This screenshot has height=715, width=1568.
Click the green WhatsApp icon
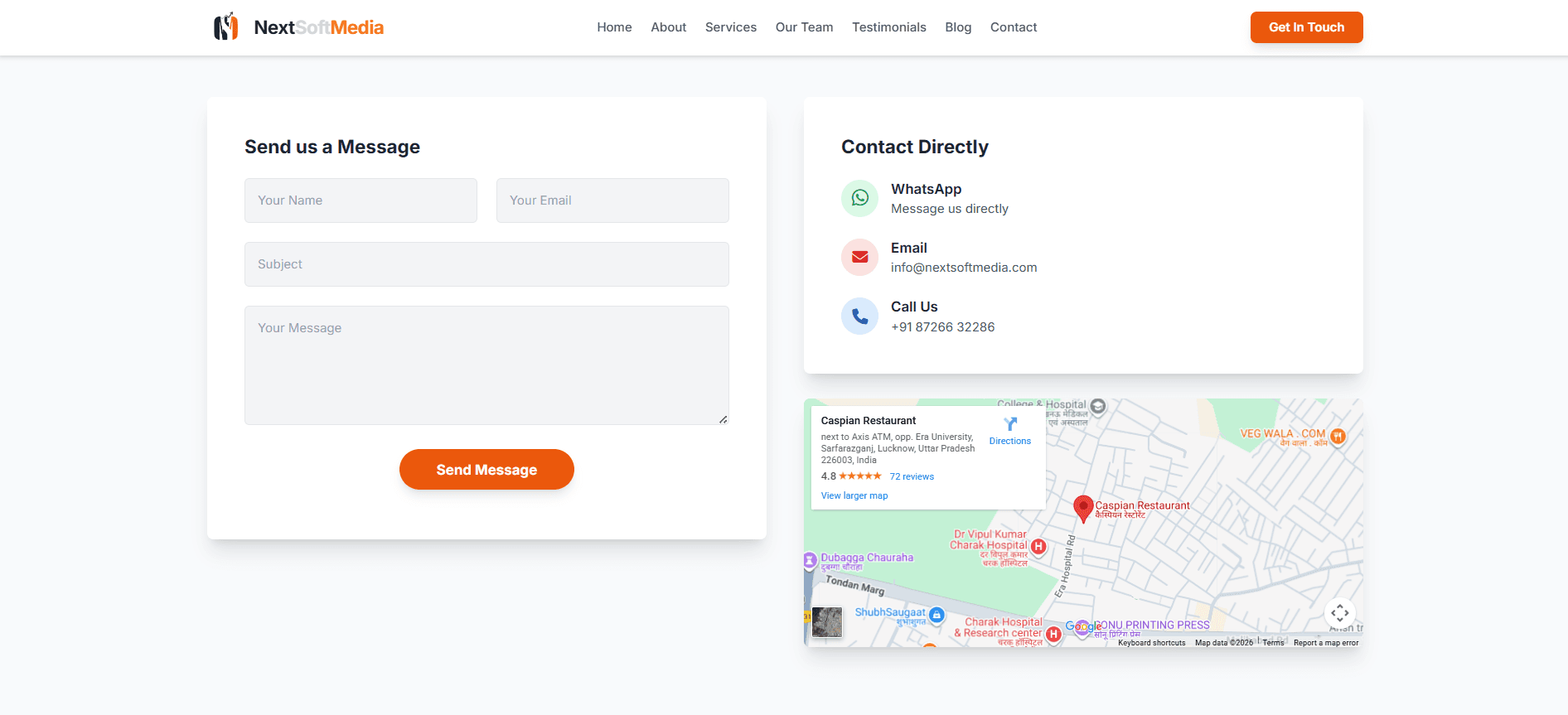[x=859, y=198]
